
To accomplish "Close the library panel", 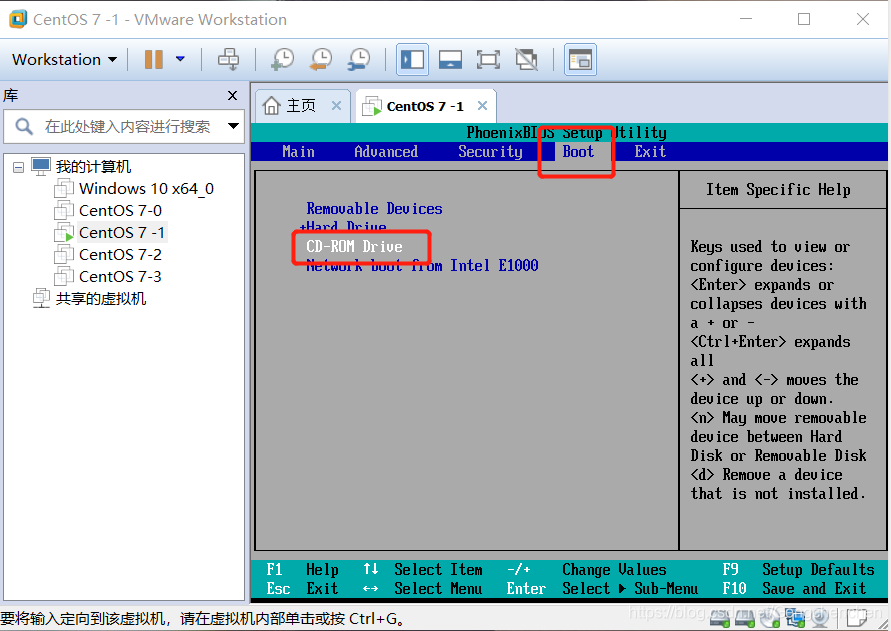I will pos(232,96).
